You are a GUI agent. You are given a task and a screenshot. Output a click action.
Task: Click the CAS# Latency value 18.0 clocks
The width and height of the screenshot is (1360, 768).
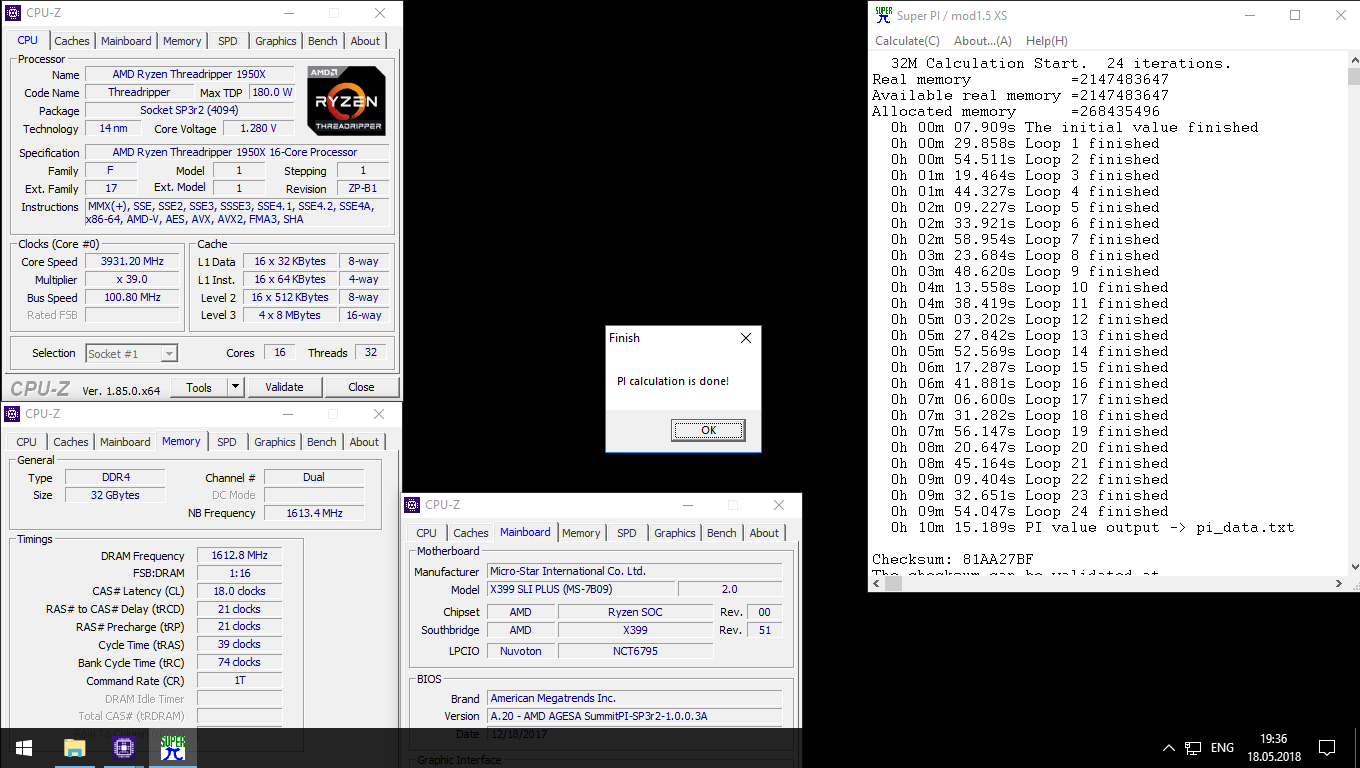[239, 591]
